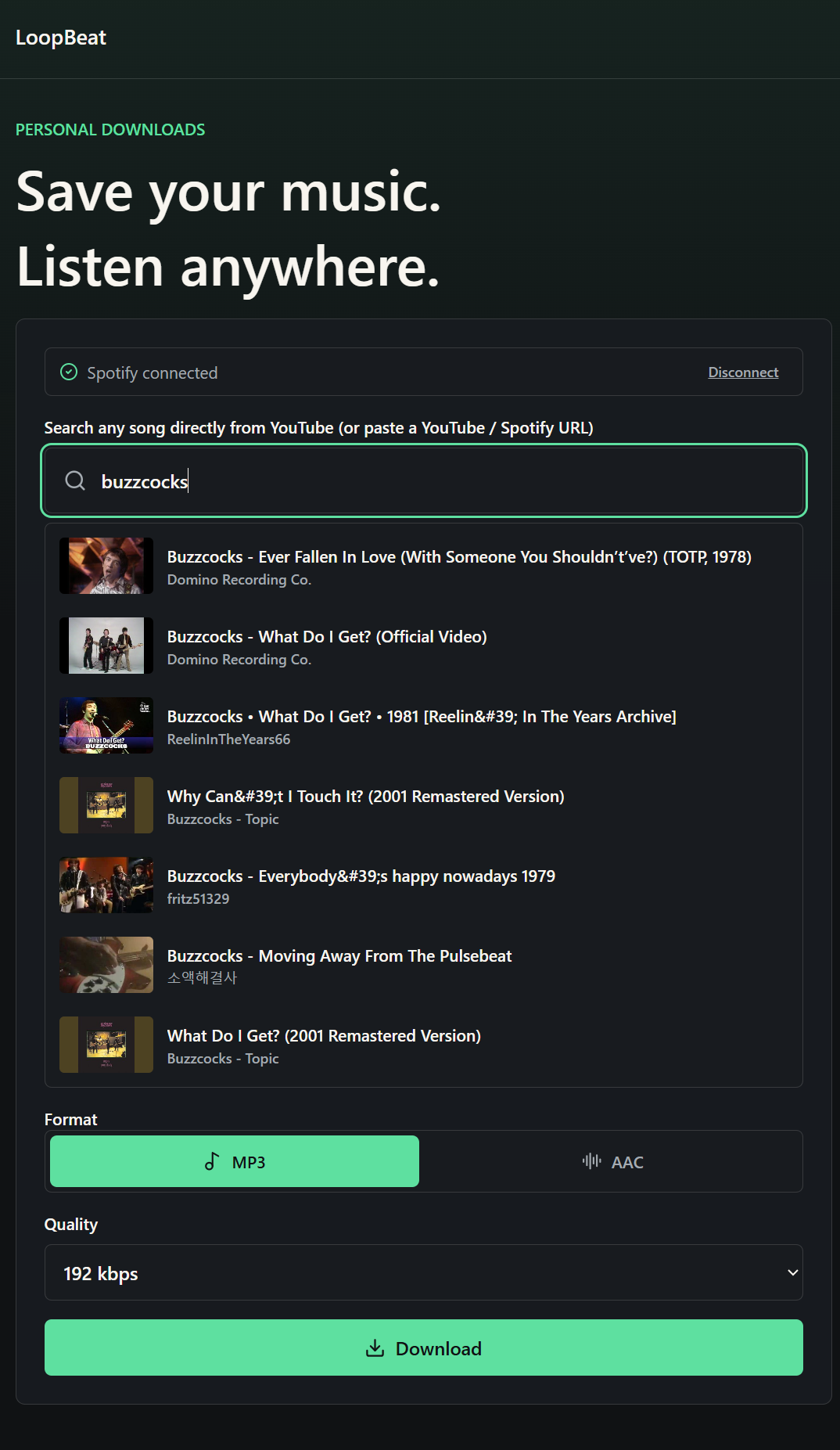This screenshot has height=1450, width=840.
Task: Click 'Buzzcocks - Topic' under Why Can't I Touch It
Action: (223, 819)
